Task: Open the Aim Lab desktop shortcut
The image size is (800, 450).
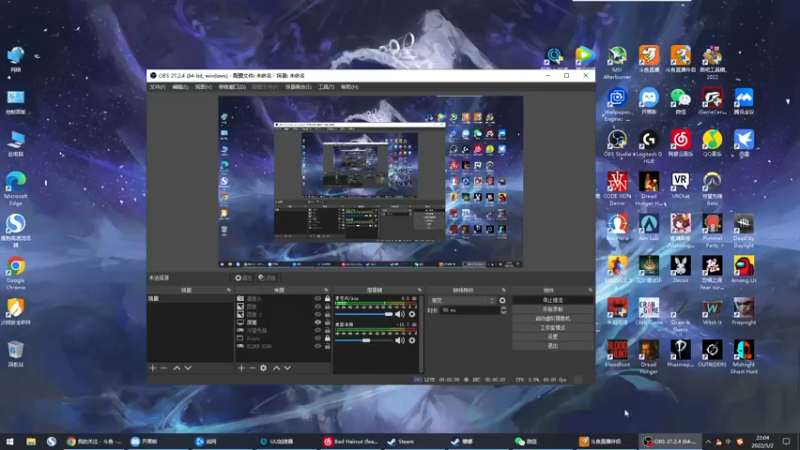Action: [648, 228]
